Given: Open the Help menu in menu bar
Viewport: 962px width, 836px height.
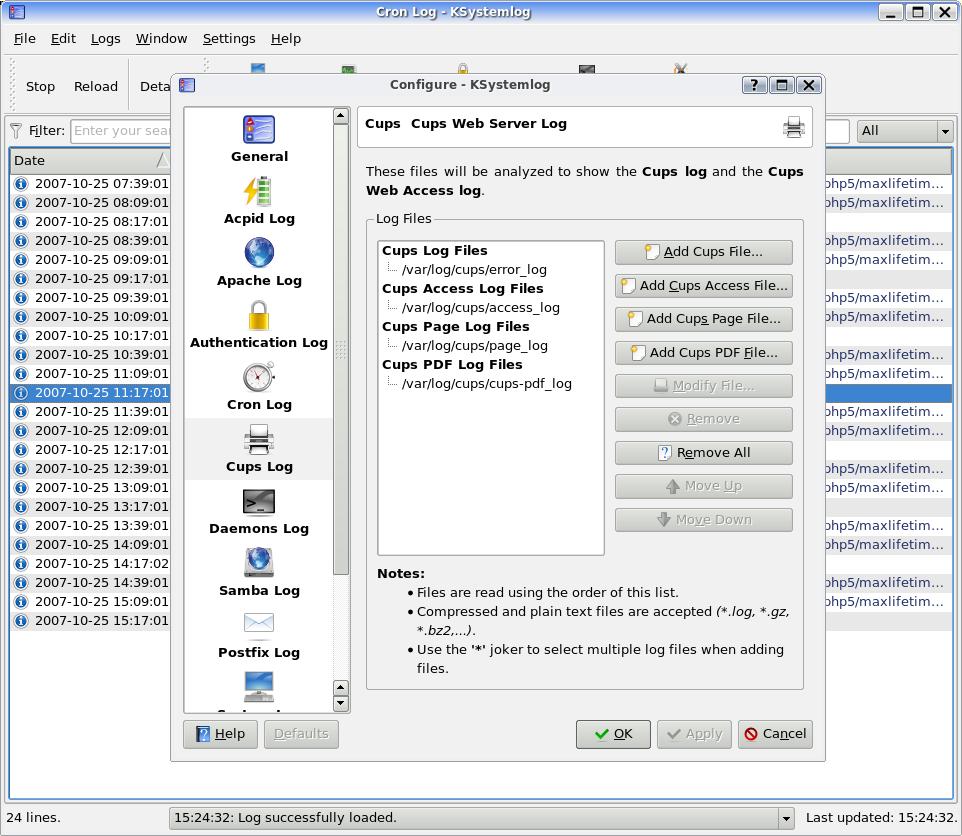Looking at the screenshot, I should coord(286,39).
